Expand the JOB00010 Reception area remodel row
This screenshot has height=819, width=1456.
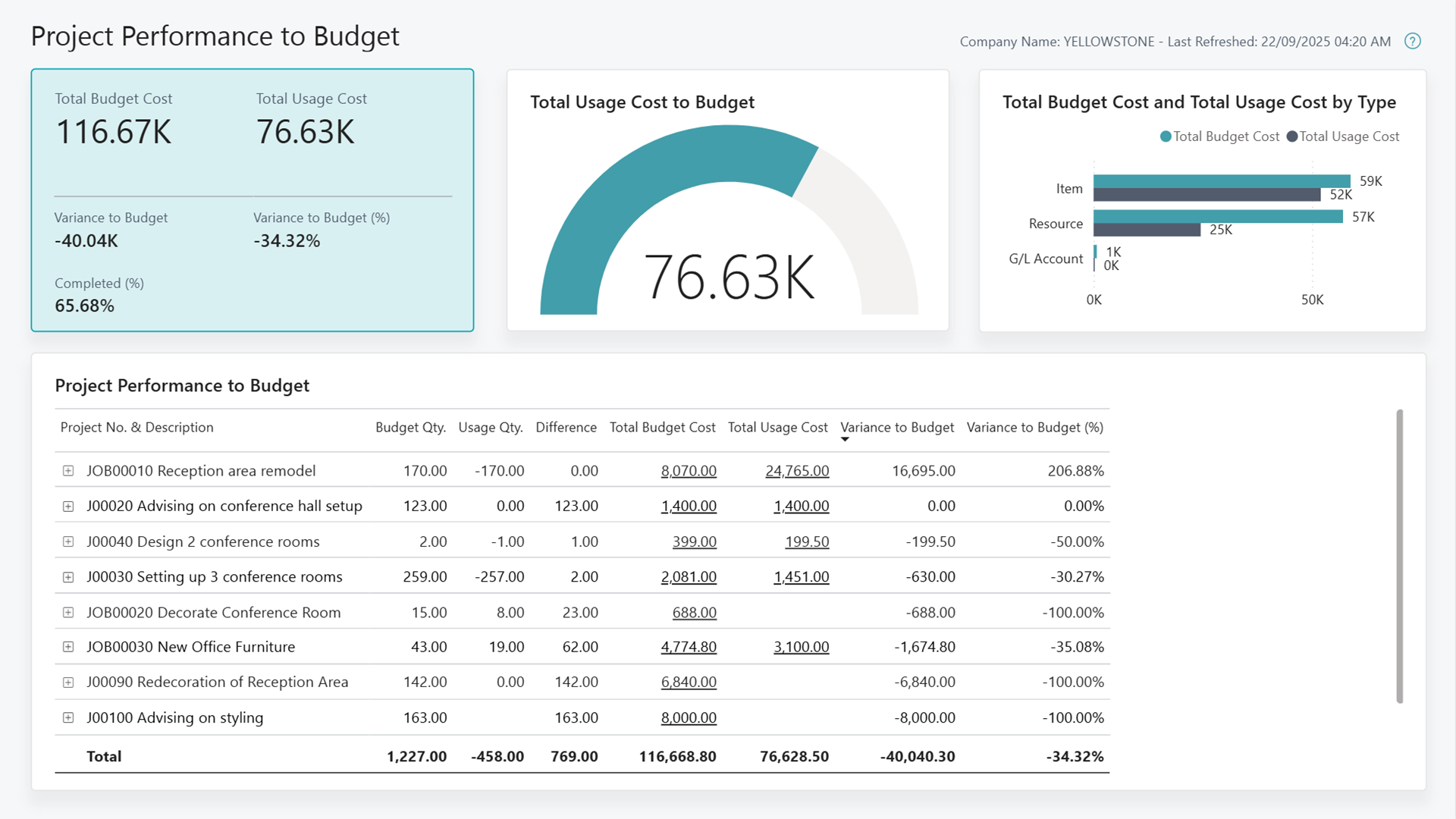67,470
